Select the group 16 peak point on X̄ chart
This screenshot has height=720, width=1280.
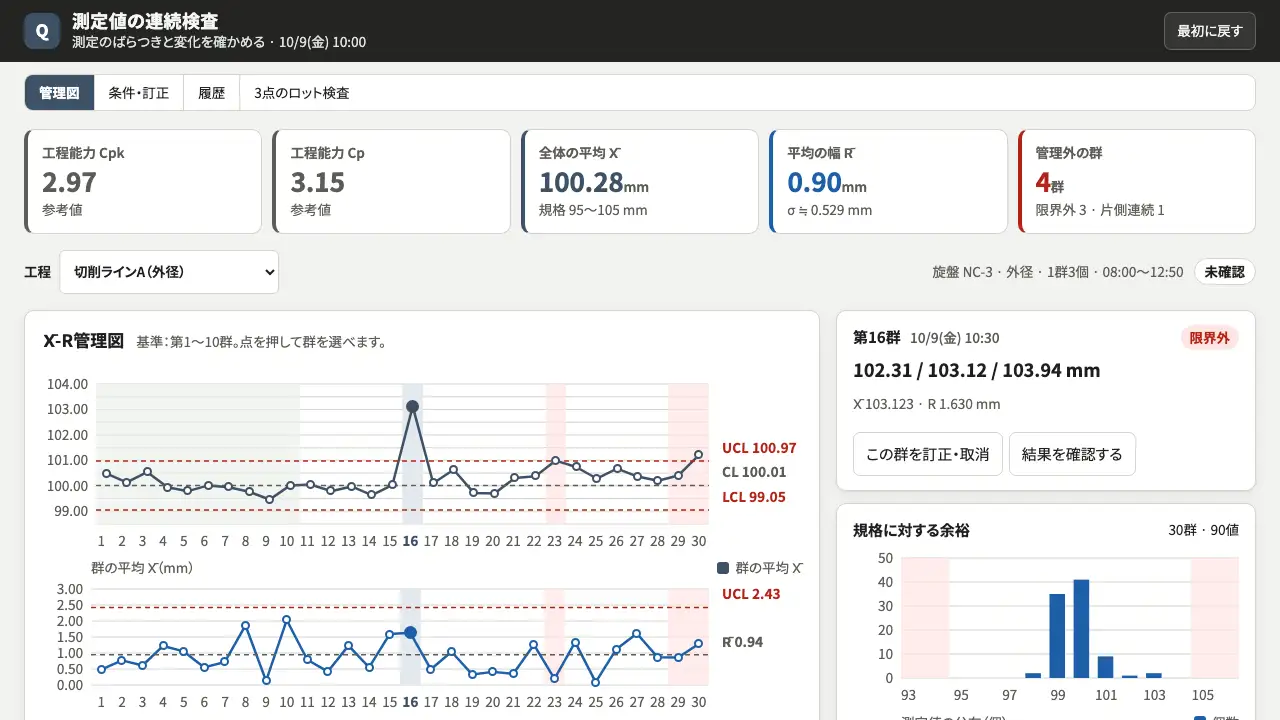pos(411,406)
